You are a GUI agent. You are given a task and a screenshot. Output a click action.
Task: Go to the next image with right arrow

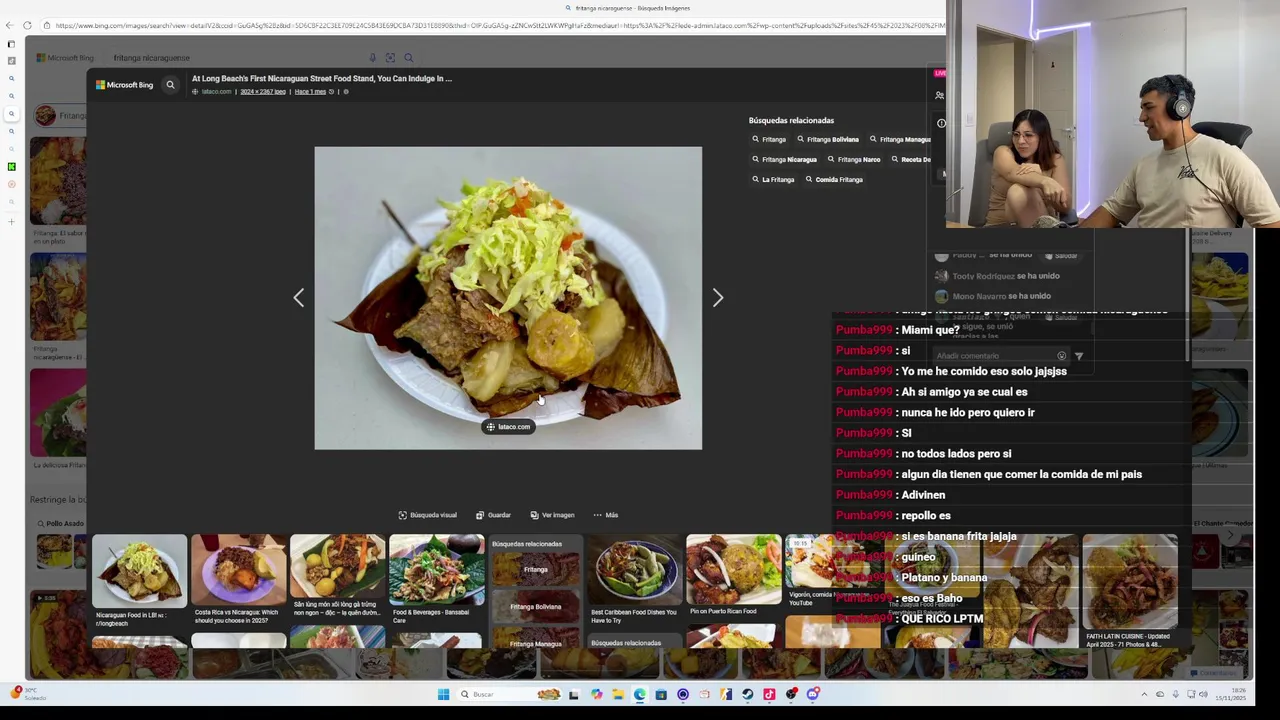[x=717, y=298]
